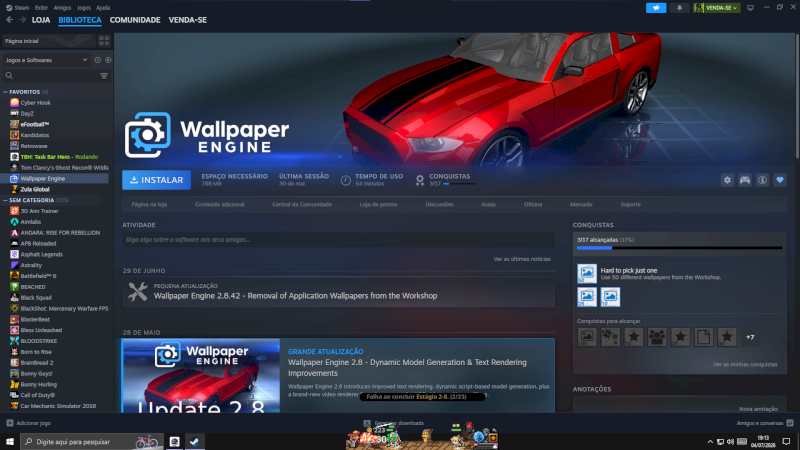Select DayZ in the favorites list
800x450 pixels.
click(x=27, y=113)
